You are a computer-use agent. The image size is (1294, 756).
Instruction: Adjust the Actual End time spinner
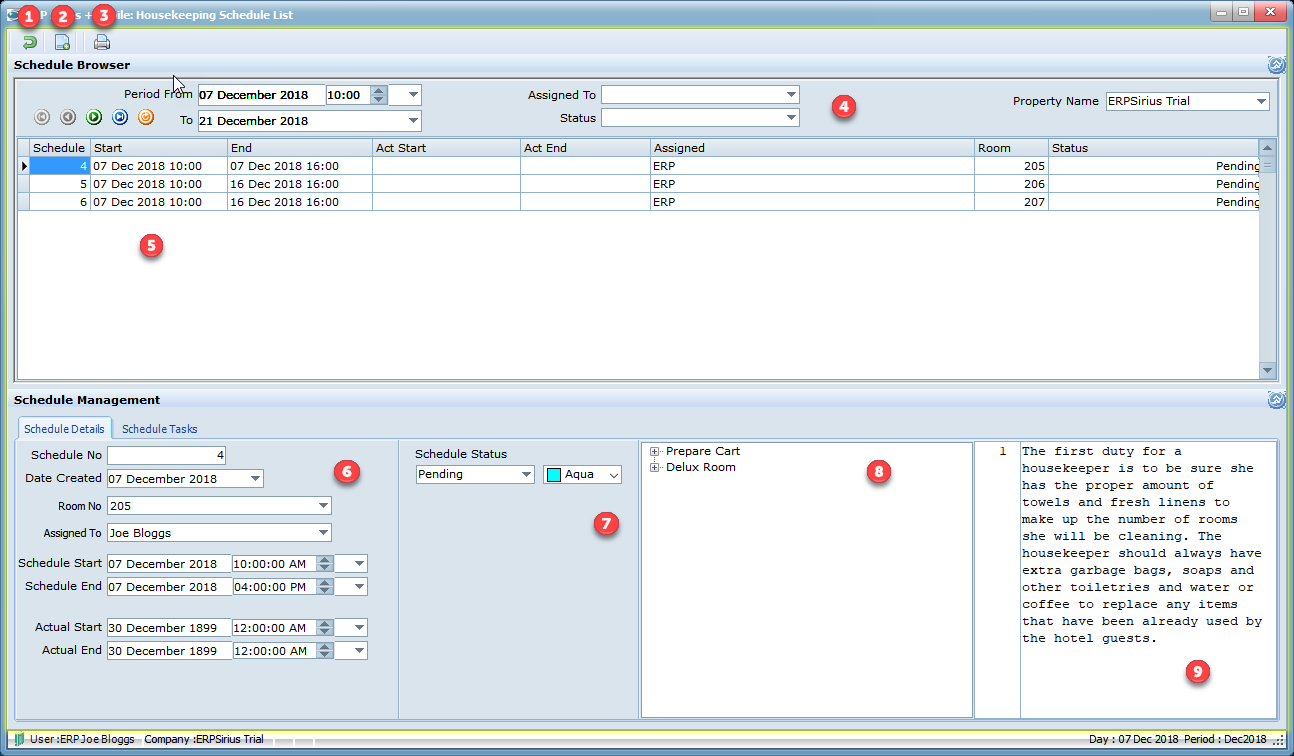324,650
